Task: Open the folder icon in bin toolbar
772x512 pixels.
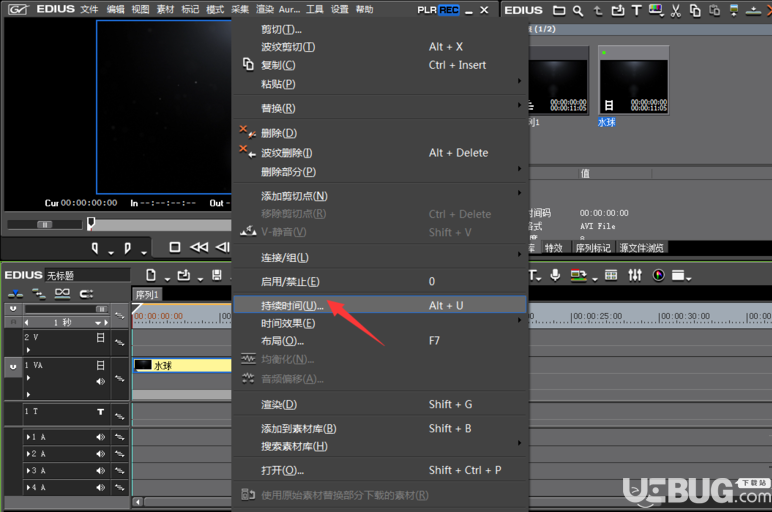Action: pos(559,10)
